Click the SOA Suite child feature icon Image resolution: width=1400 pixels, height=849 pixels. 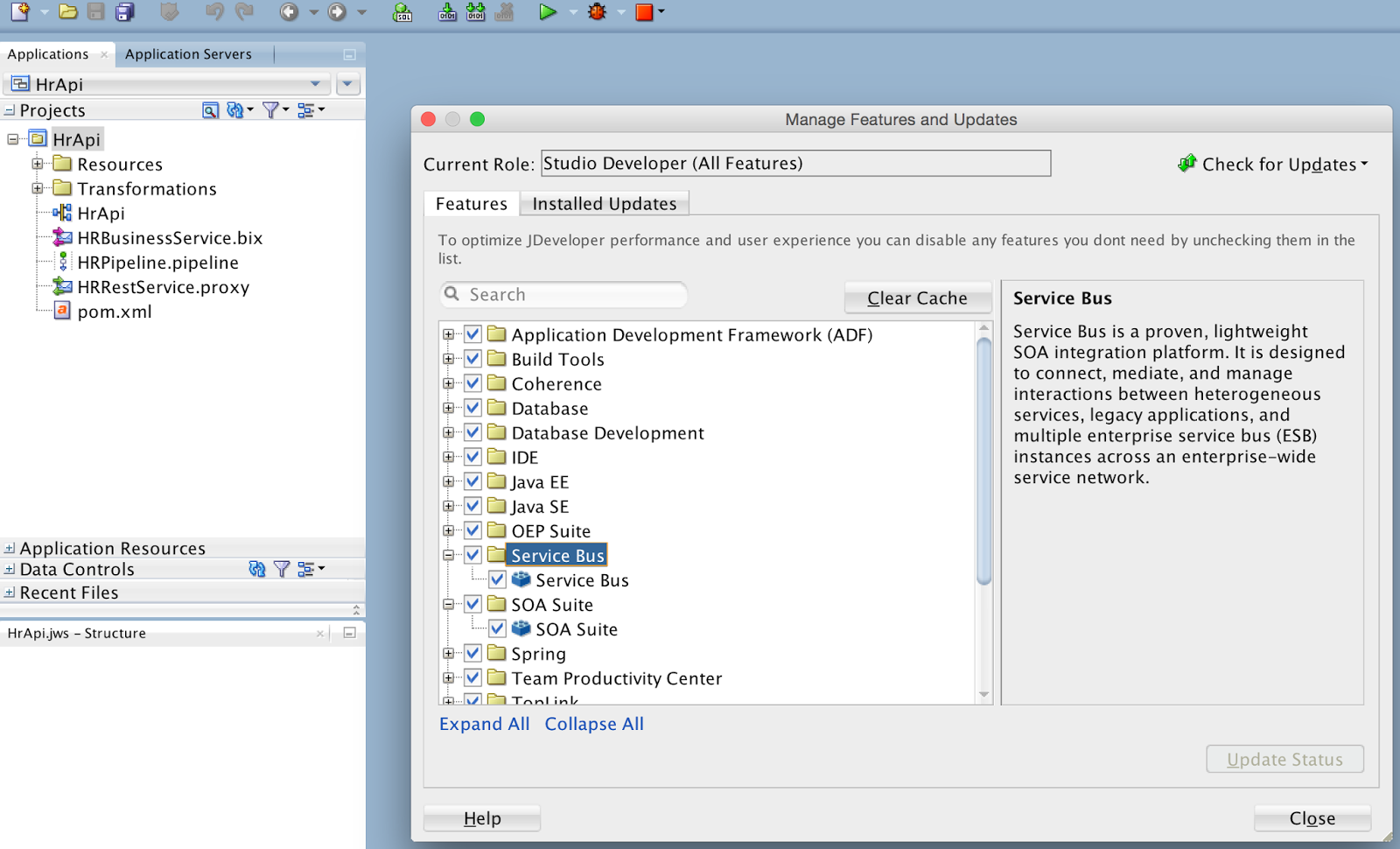521,628
